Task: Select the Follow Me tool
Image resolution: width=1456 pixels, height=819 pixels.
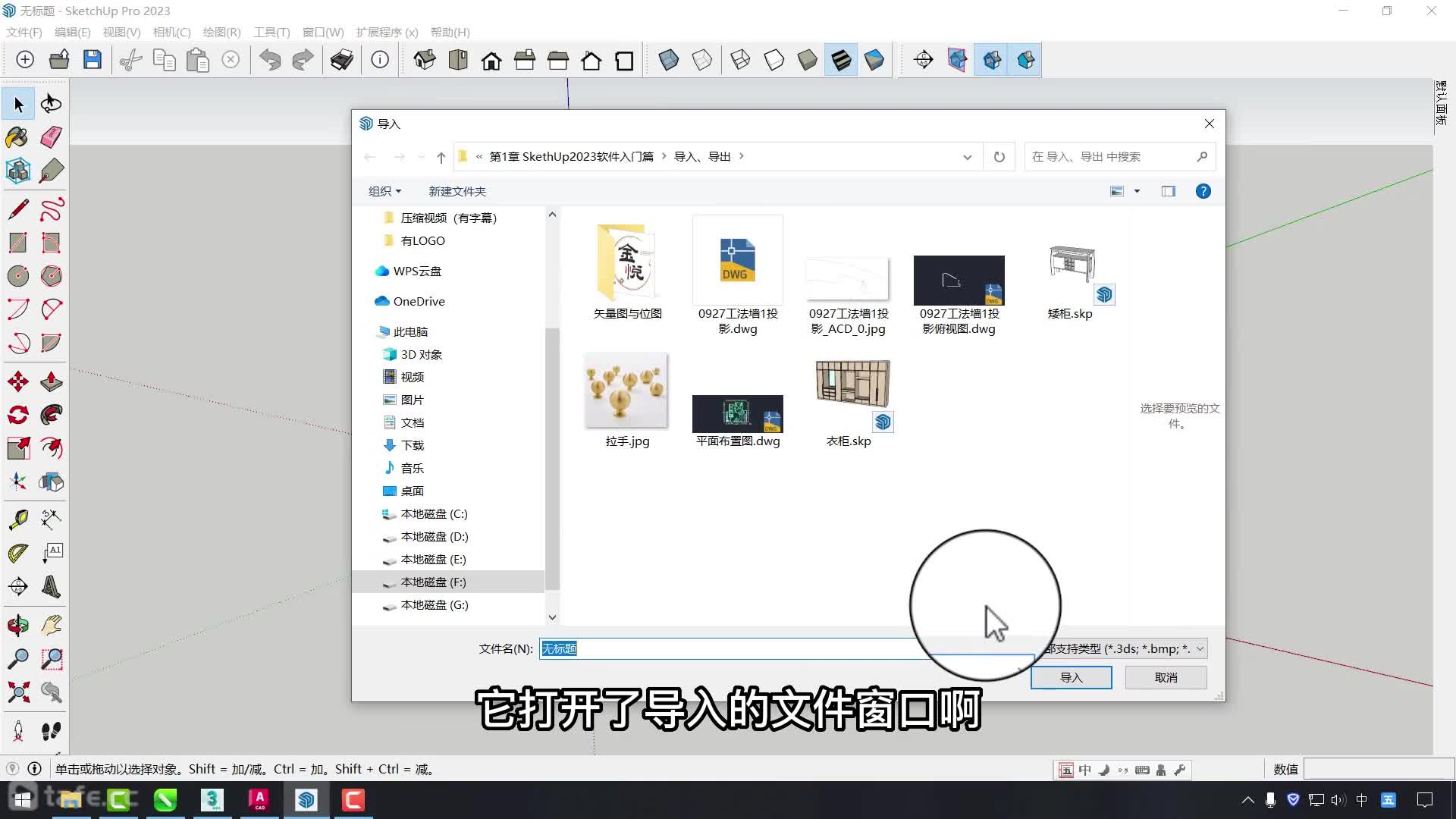Action: (51, 415)
